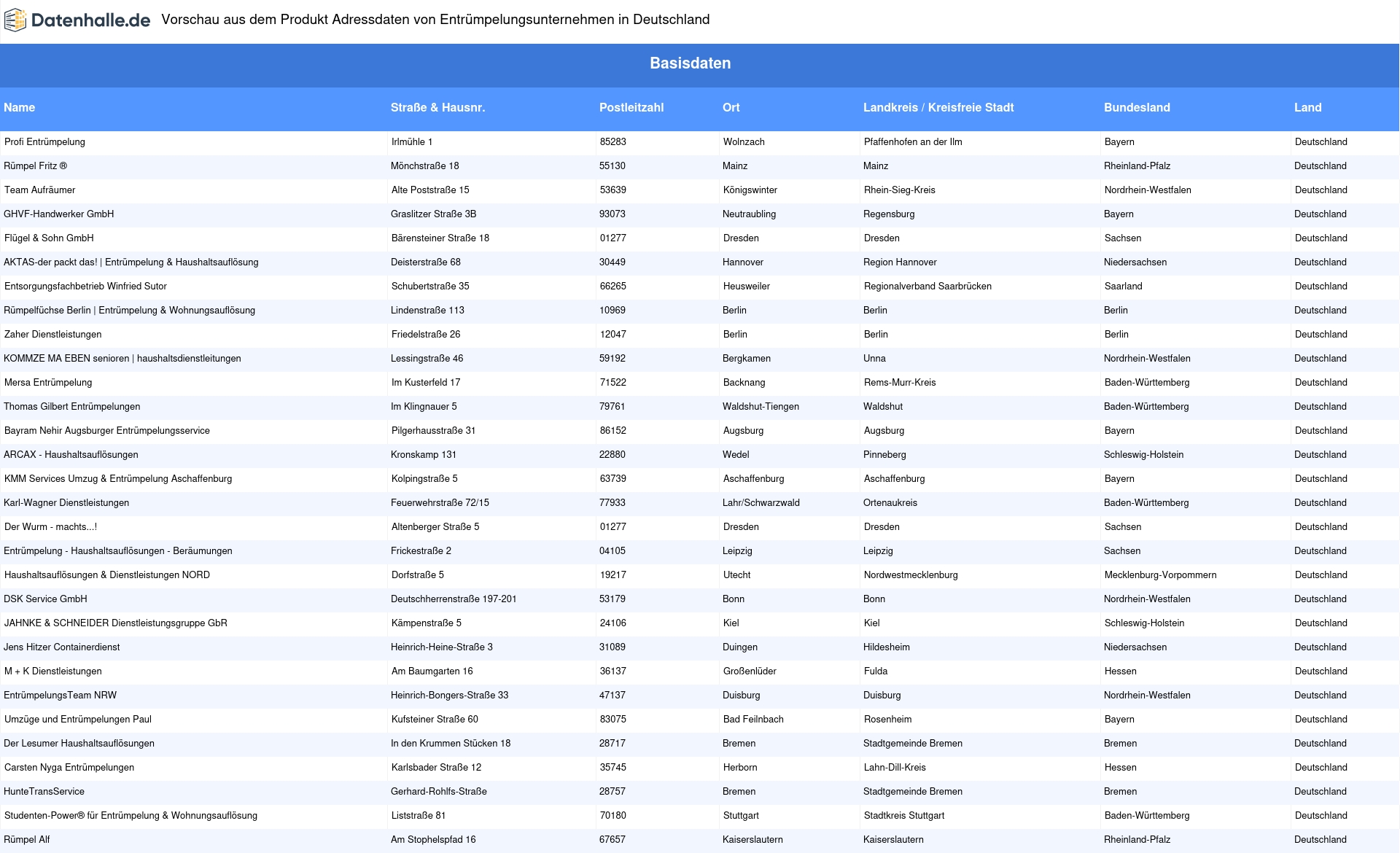Click Bayram Nehir Augsburger Entrümpelungsservice
The width and height of the screenshot is (1400, 853).
pyautogui.click(x=107, y=431)
